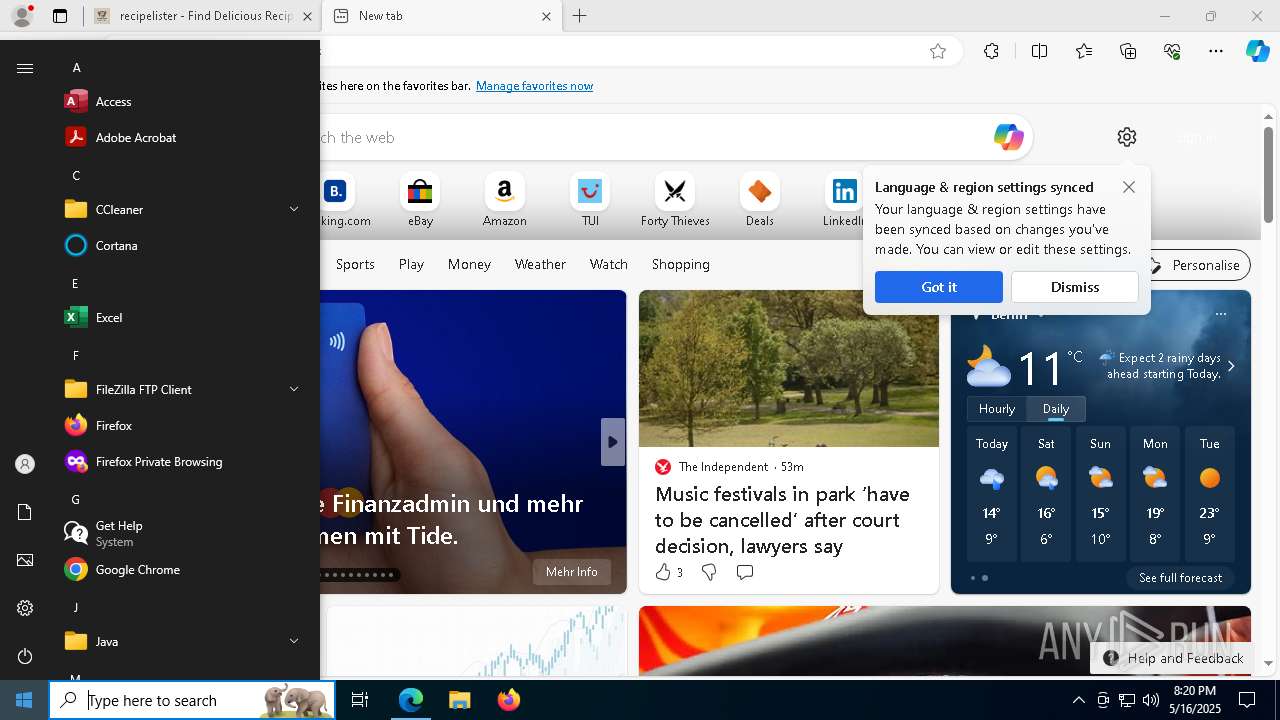Screen dimensions: 1280x720
Task: Select the Play feed tab
Action: click(x=411, y=264)
